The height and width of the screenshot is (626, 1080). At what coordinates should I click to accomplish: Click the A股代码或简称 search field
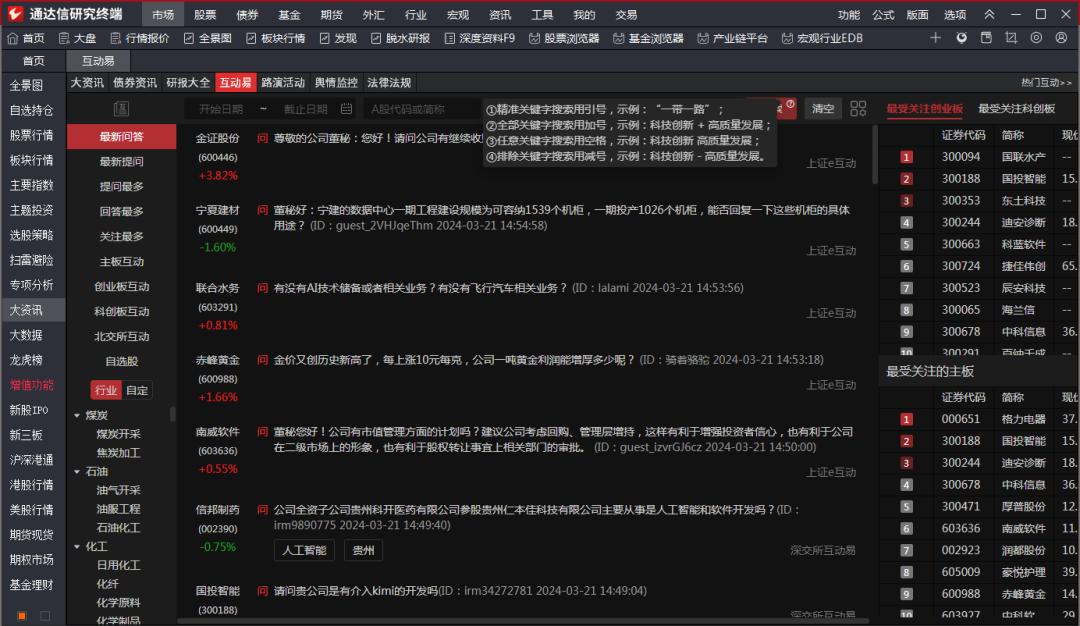[x=423, y=109]
